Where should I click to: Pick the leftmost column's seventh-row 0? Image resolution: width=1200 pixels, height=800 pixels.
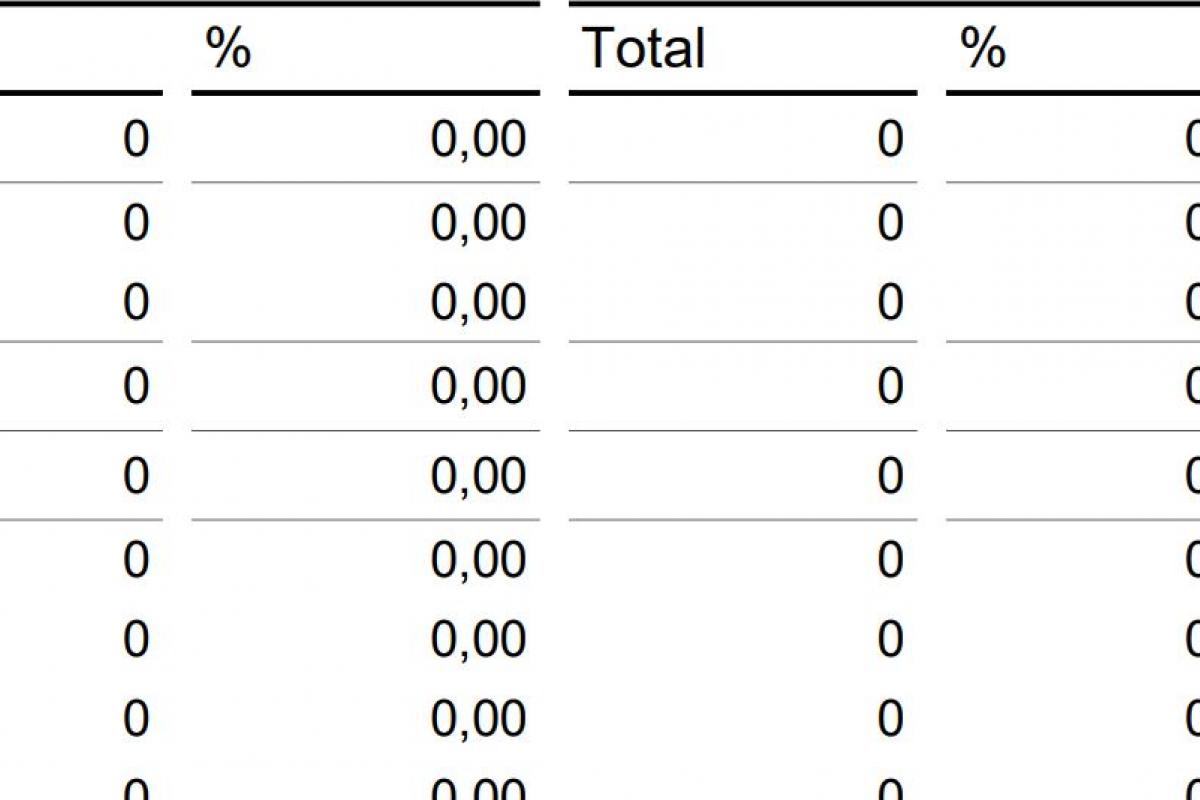pos(136,639)
